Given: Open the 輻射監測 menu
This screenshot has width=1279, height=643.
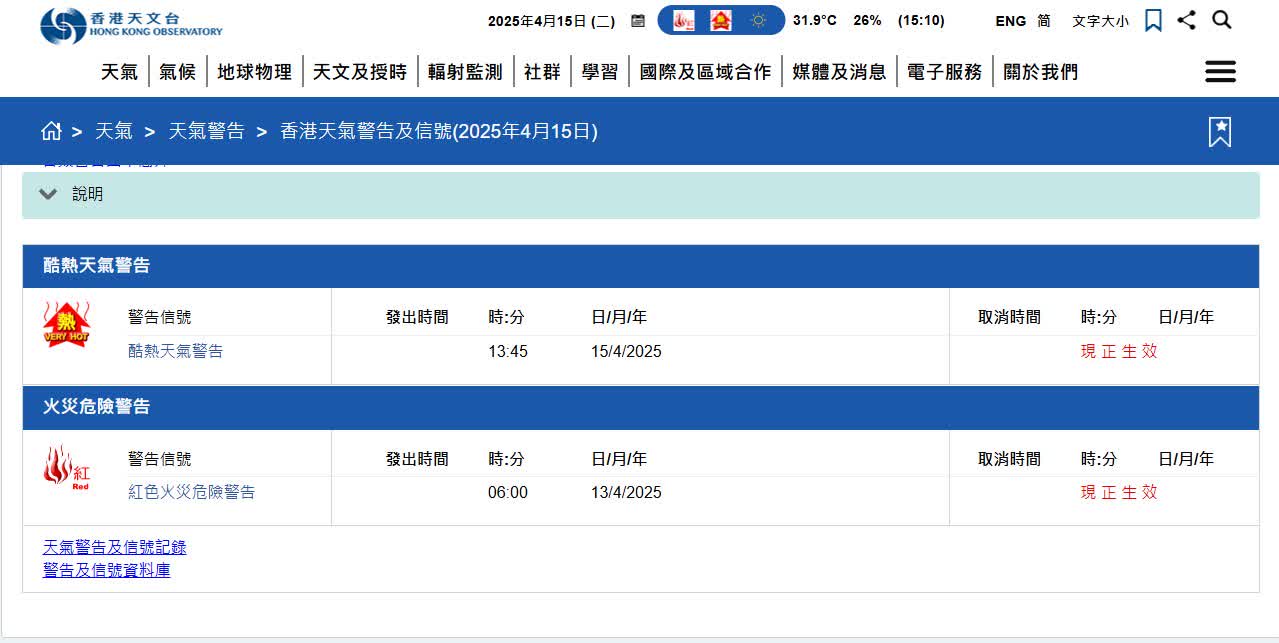Looking at the screenshot, I should (465, 72).
